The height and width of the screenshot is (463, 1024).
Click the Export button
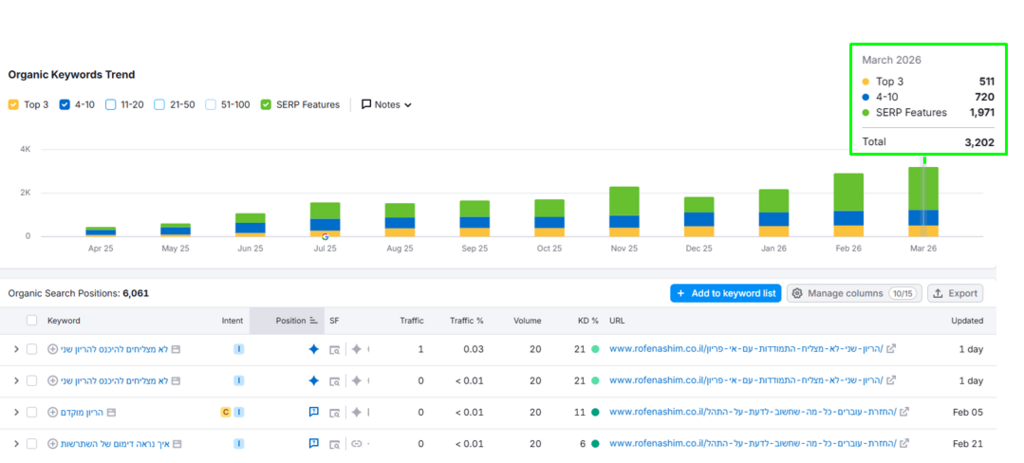(x=955, y=293)
